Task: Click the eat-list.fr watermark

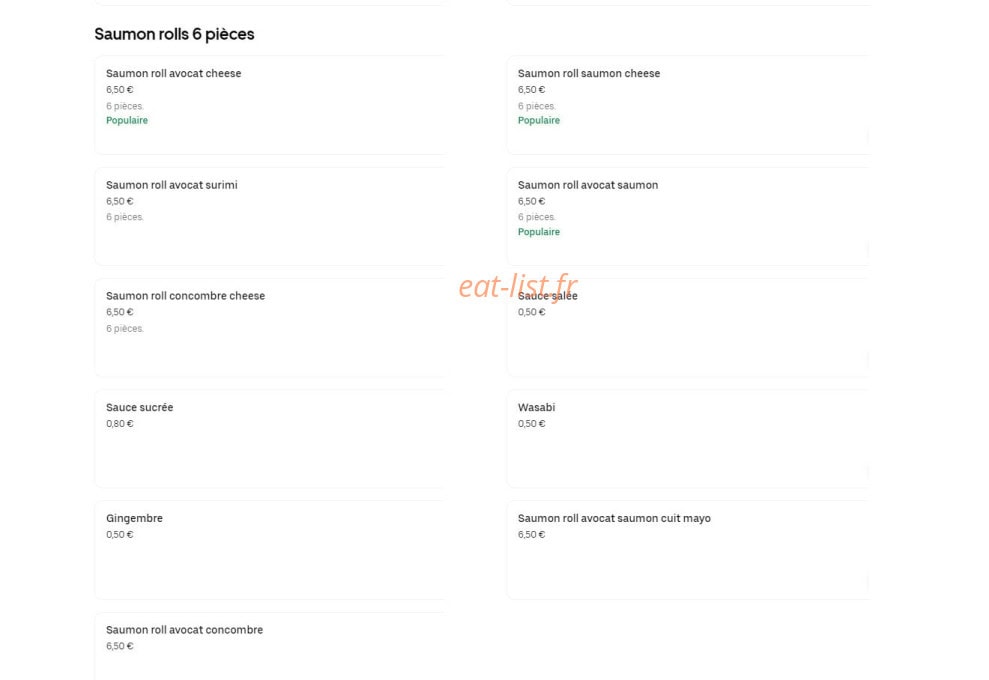Action: coord(518,287)
